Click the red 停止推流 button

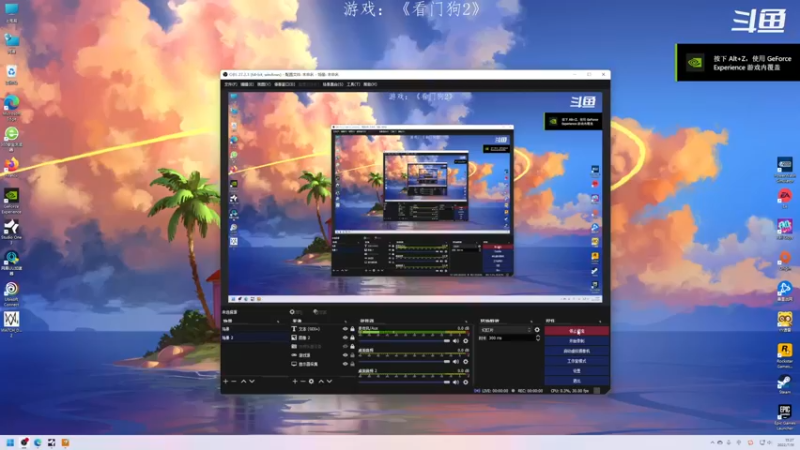tap(577, 331)
